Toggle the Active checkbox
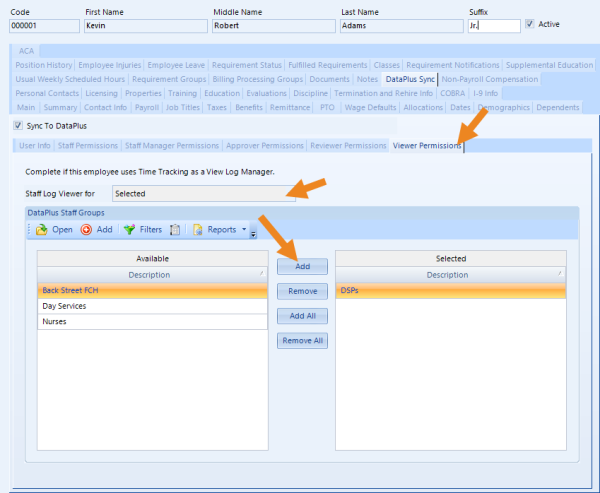Image resolution: width=600 pixels, height=493 pixels. [x=530, y=24]
